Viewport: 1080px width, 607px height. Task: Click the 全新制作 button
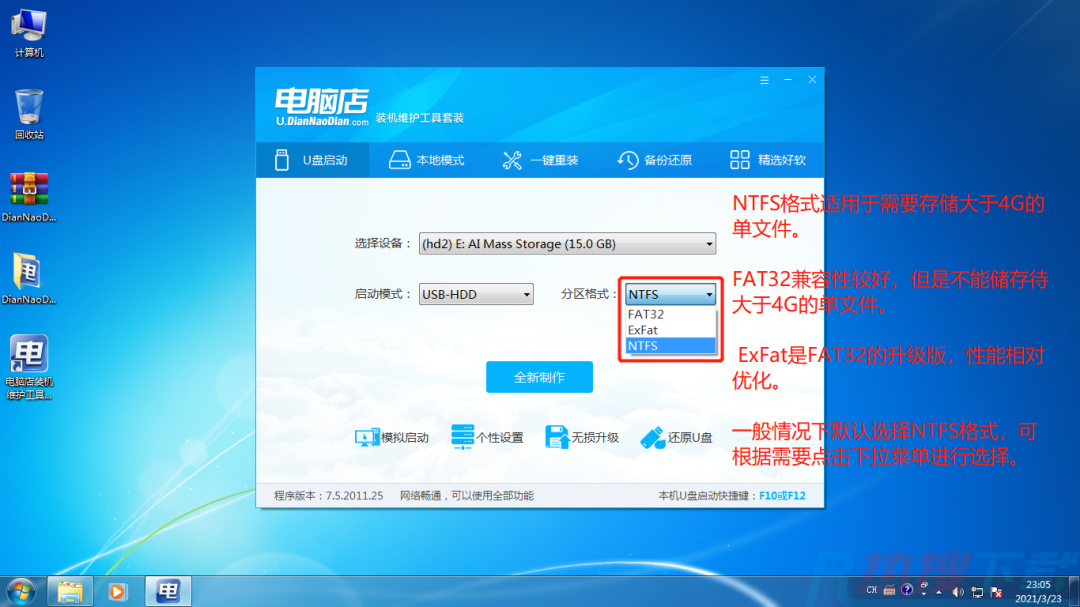pos(539,377)
